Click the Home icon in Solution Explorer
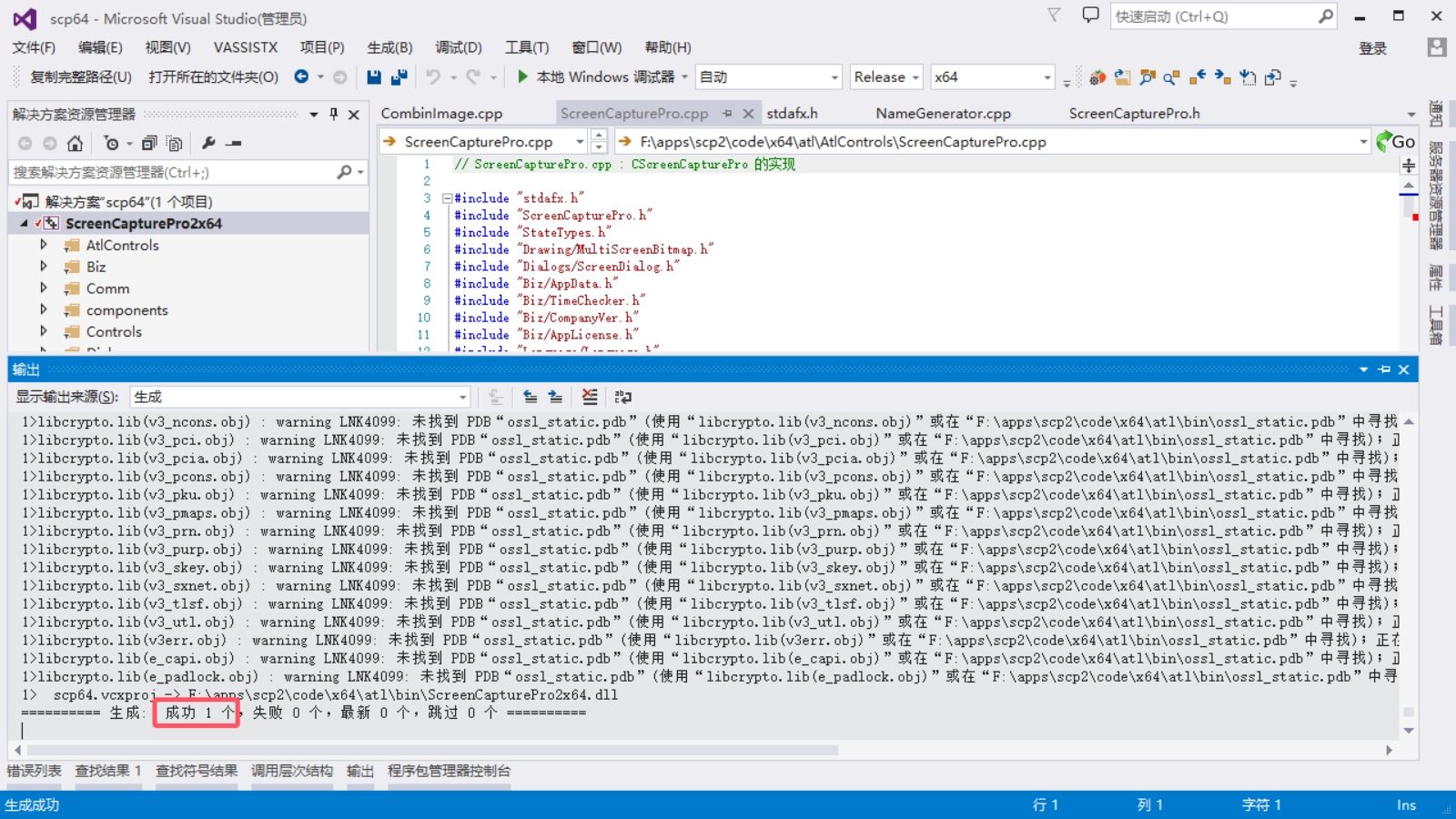Viewport: 1456px width, 819px height. click(x=75, y=143)
